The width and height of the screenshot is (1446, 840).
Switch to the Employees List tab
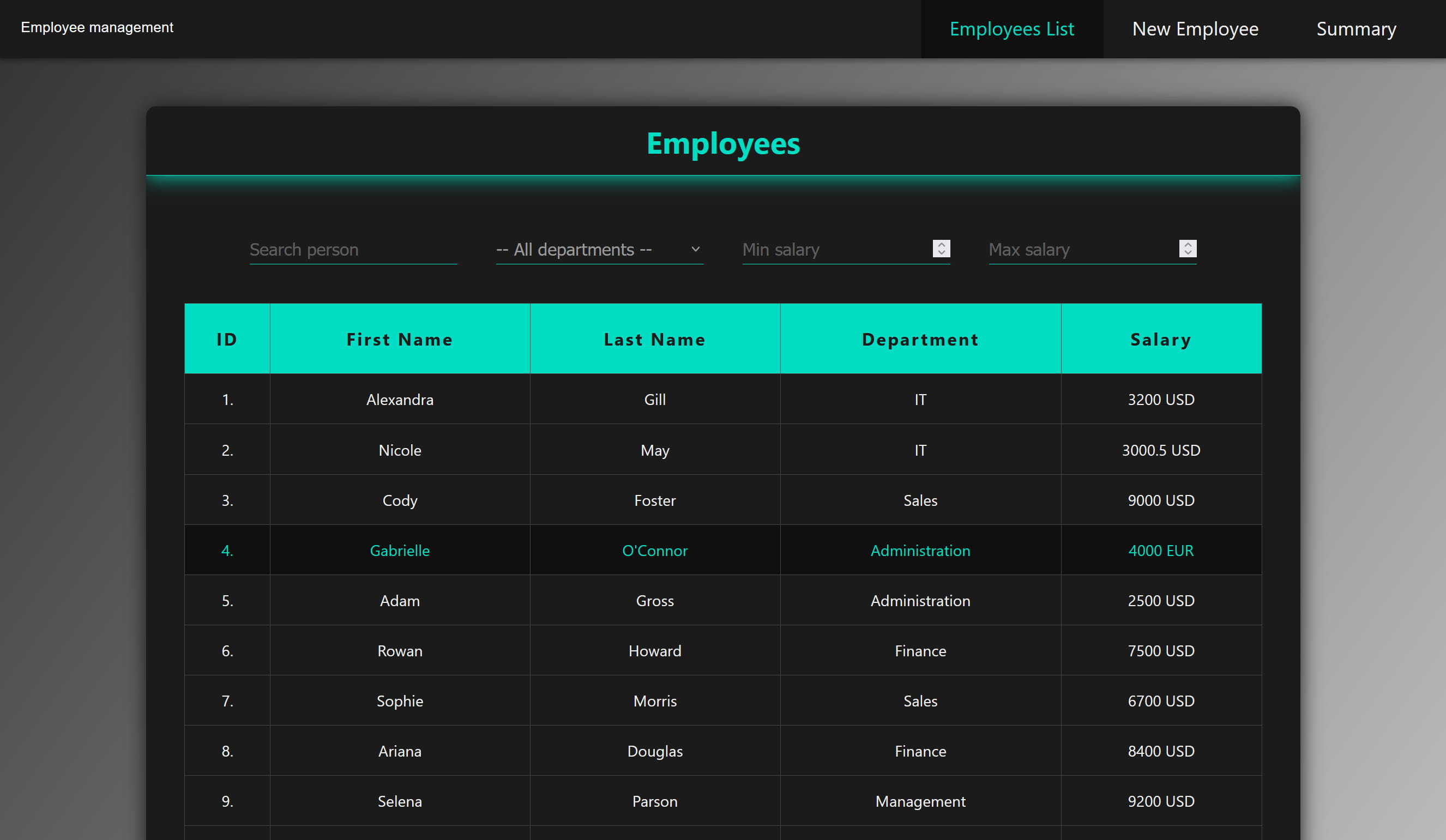coord(1011,29)
